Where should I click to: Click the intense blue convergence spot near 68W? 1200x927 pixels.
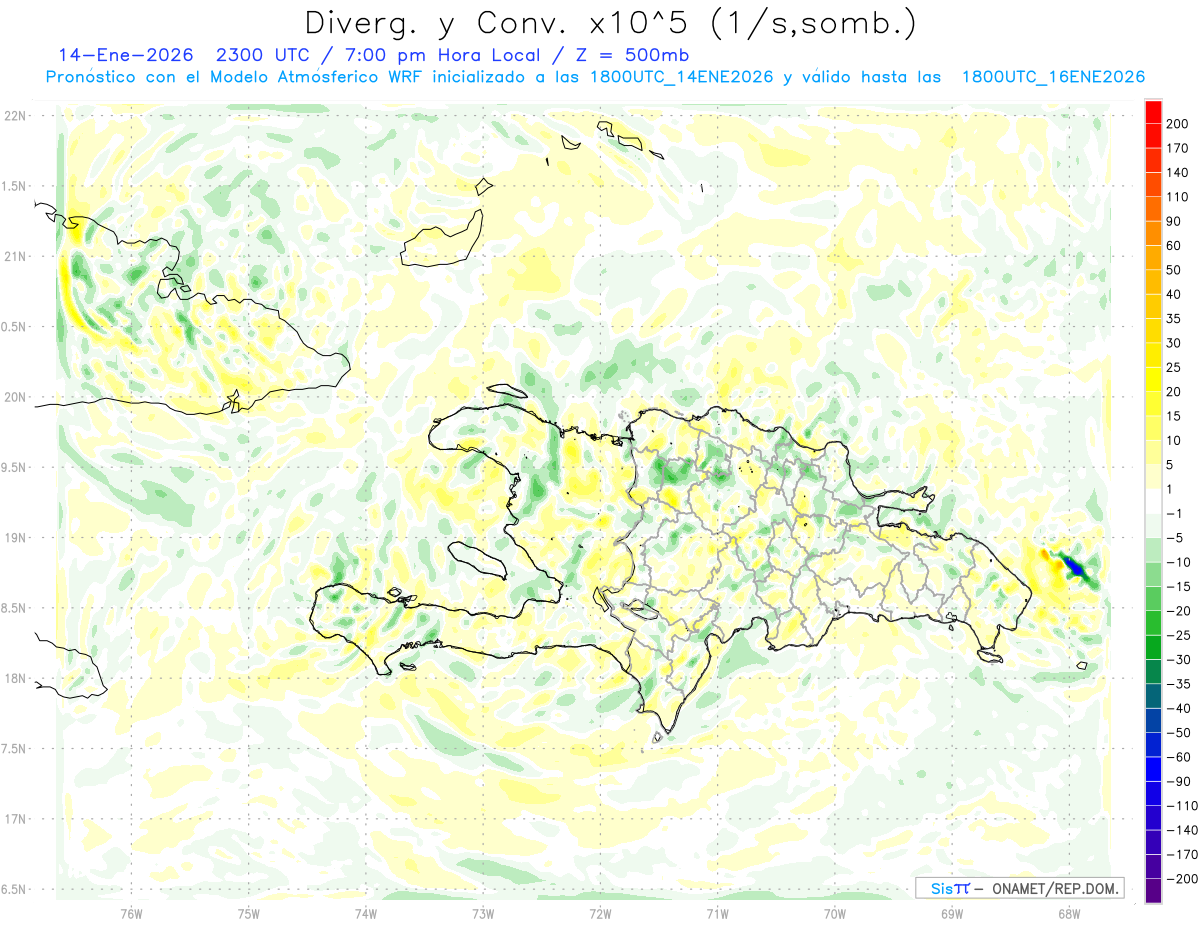pos(1075,567)
